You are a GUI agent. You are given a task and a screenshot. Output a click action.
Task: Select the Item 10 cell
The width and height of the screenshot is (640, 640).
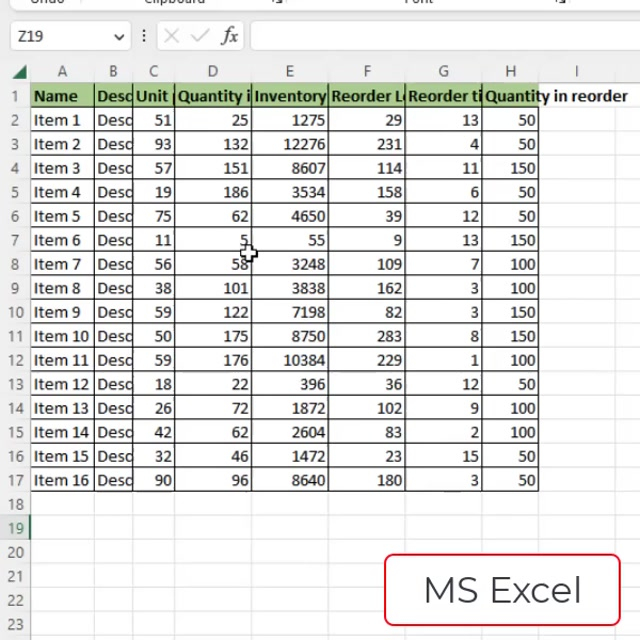point(62,336)
